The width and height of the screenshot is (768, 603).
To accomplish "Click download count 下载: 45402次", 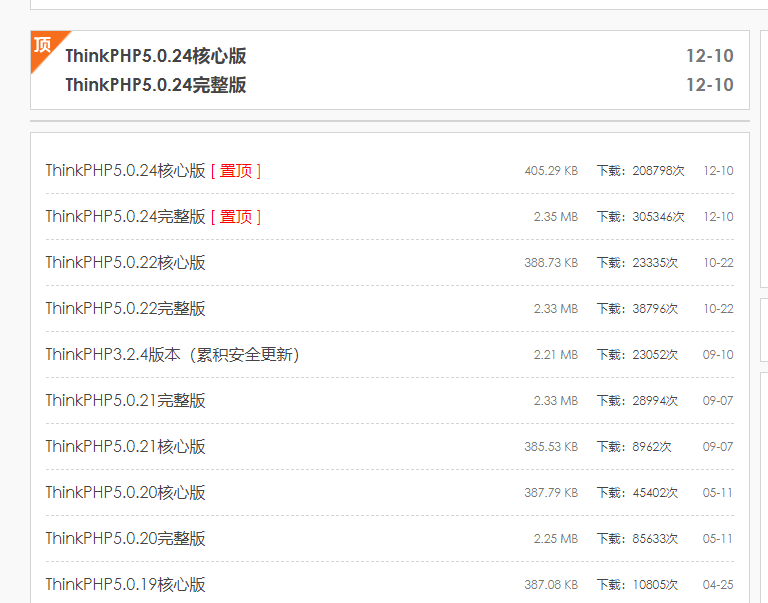I will tap(637, 493).
